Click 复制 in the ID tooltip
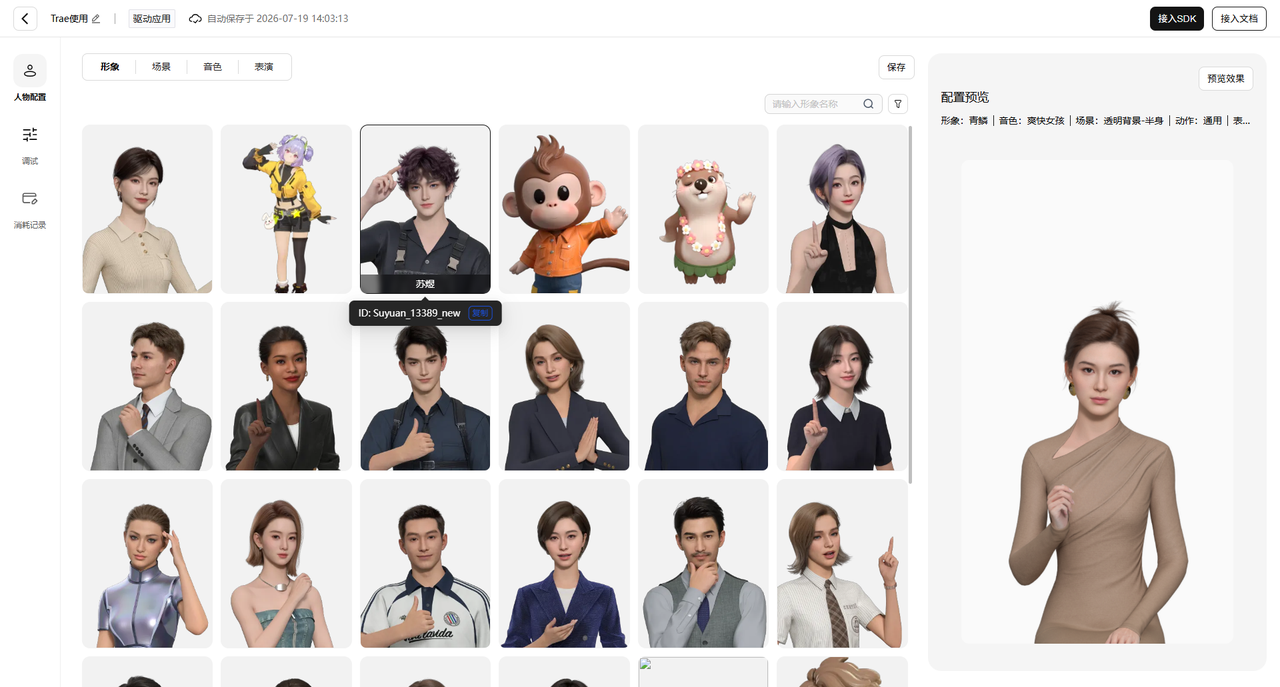 point(481,313)
